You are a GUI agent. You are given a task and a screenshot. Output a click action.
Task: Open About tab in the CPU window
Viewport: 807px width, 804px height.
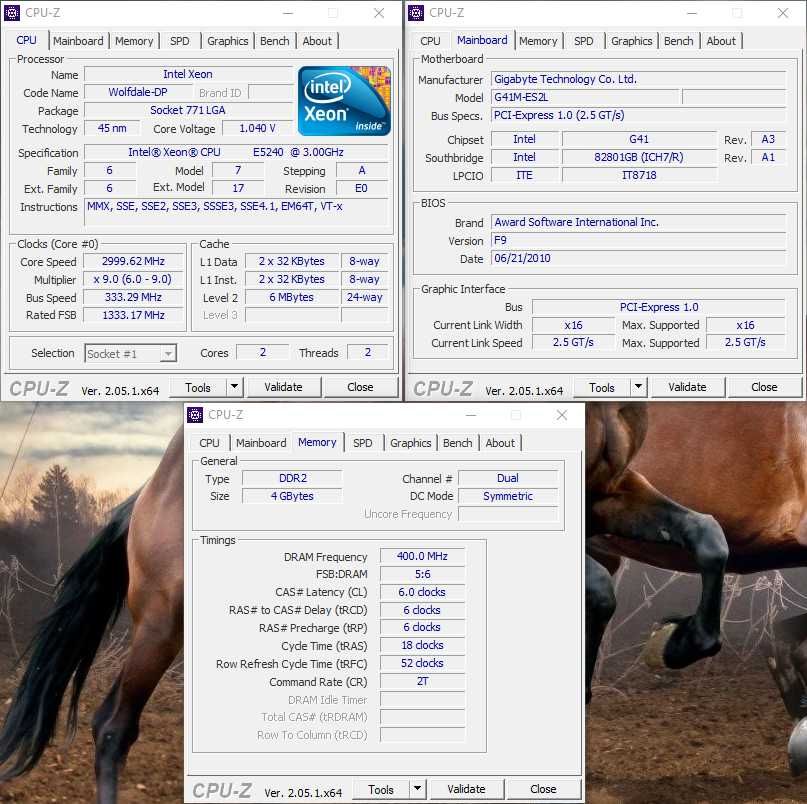pyautogui.click(x=317, y=41)
